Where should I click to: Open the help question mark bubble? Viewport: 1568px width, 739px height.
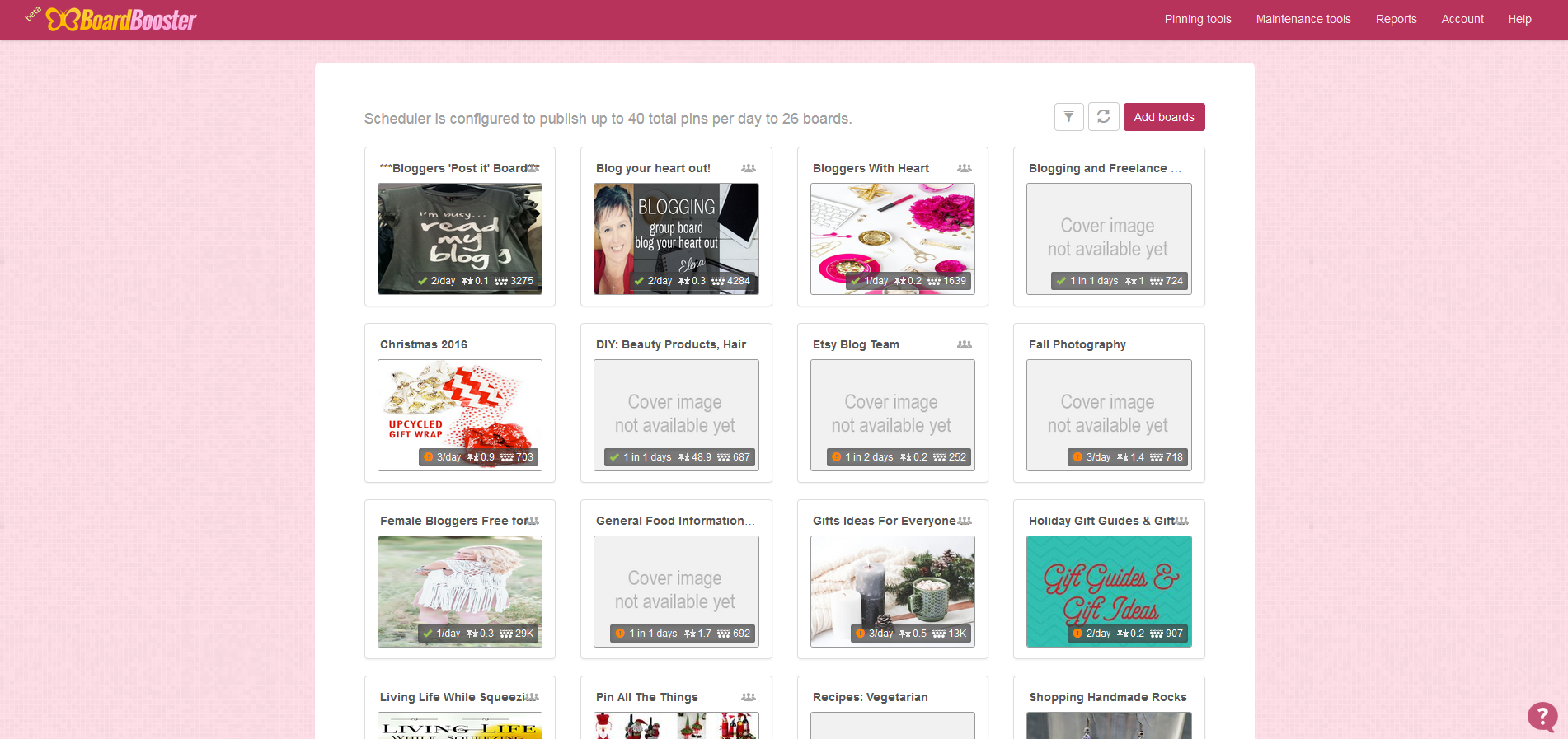pos(1542,716)
